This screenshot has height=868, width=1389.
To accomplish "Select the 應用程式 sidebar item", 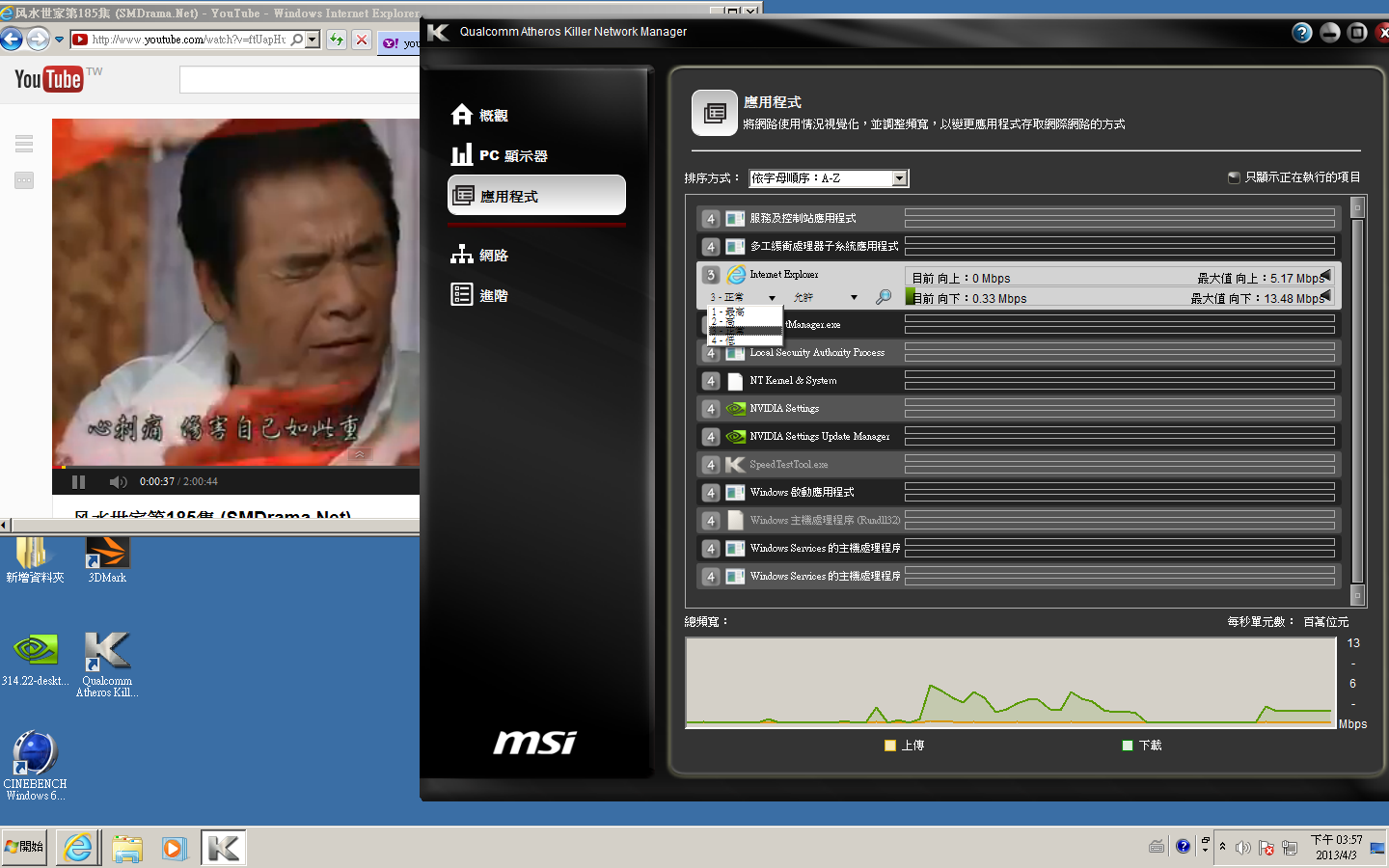I will [536, 196].
